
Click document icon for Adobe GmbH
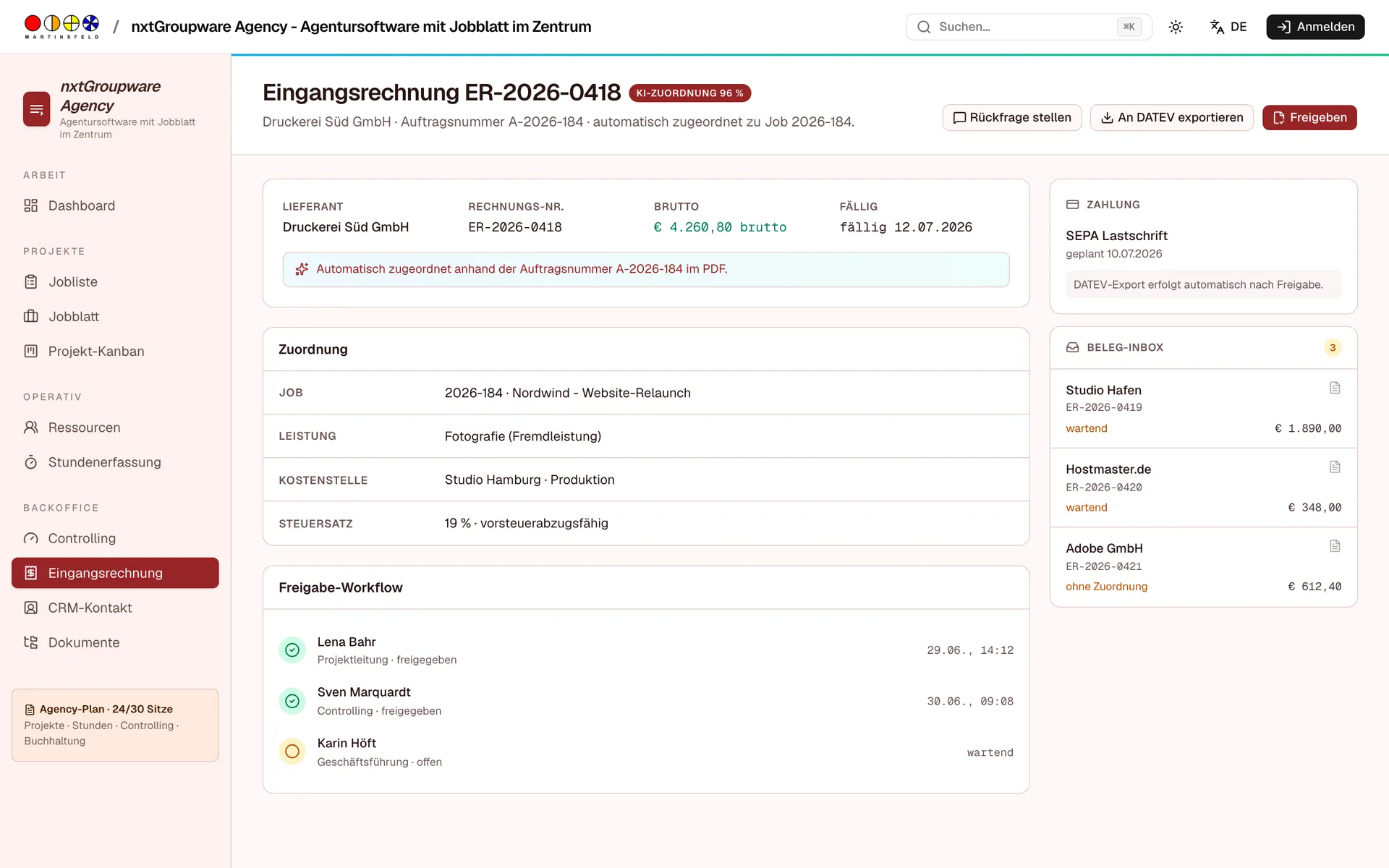(x=1335, y=546)
